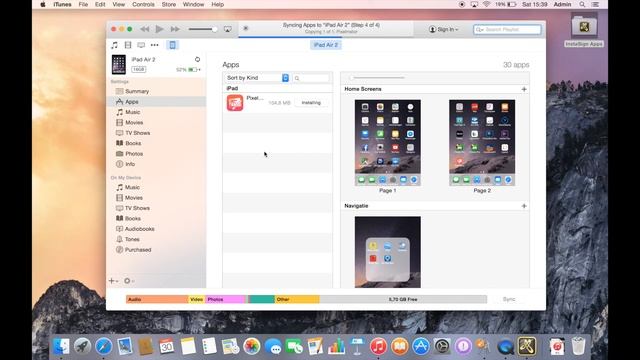
Task: Click the plus add button below the sidebar
Action: (113, 281)
